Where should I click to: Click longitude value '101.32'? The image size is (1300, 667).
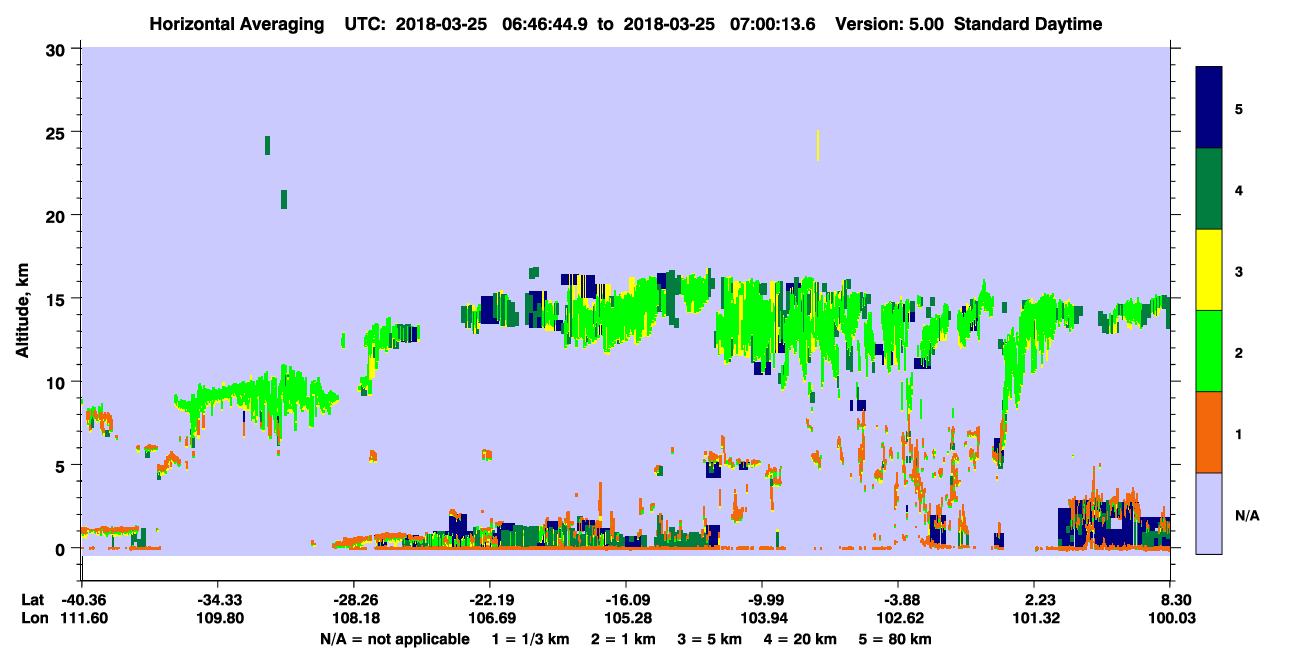tap(1035, 618)
